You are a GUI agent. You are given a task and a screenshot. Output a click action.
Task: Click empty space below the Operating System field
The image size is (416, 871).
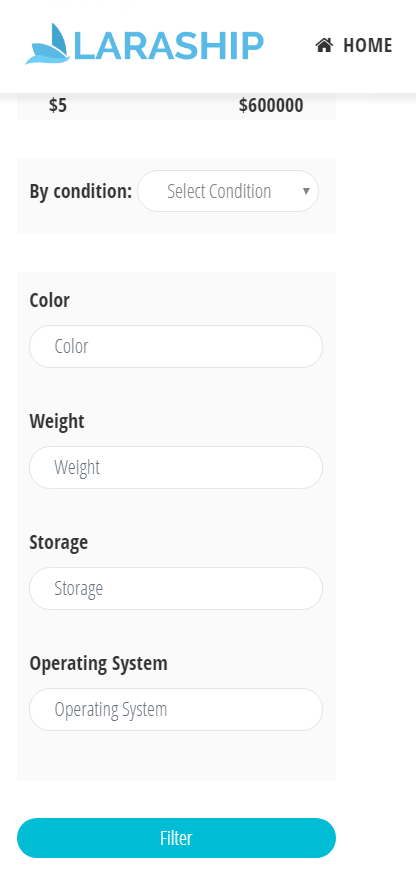(176, 755)
